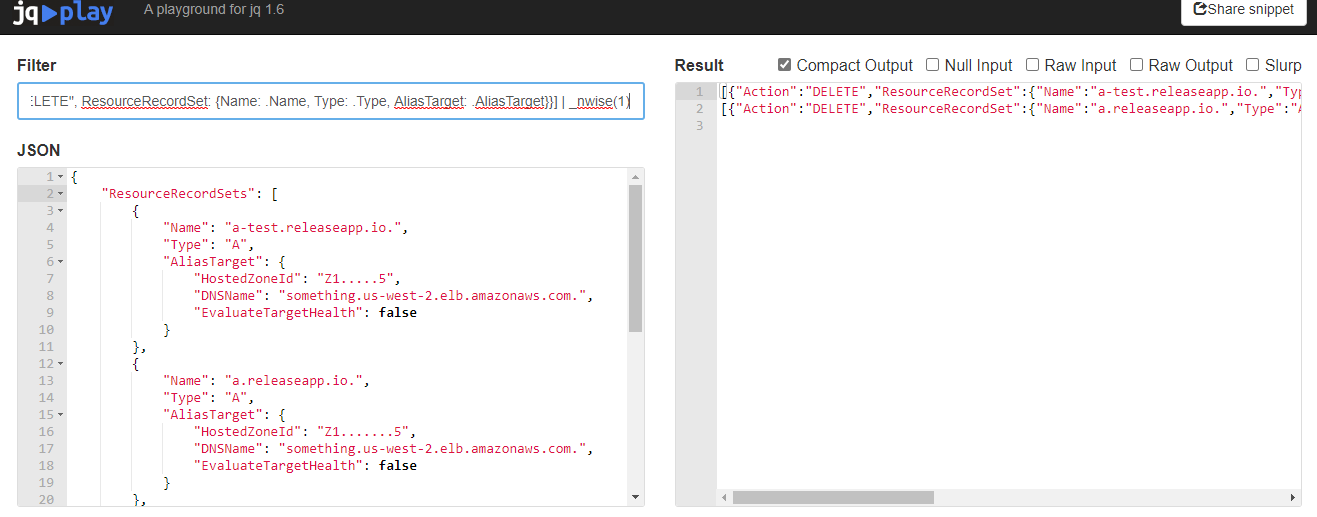Fold the second record at line 12

click(61, 364)
